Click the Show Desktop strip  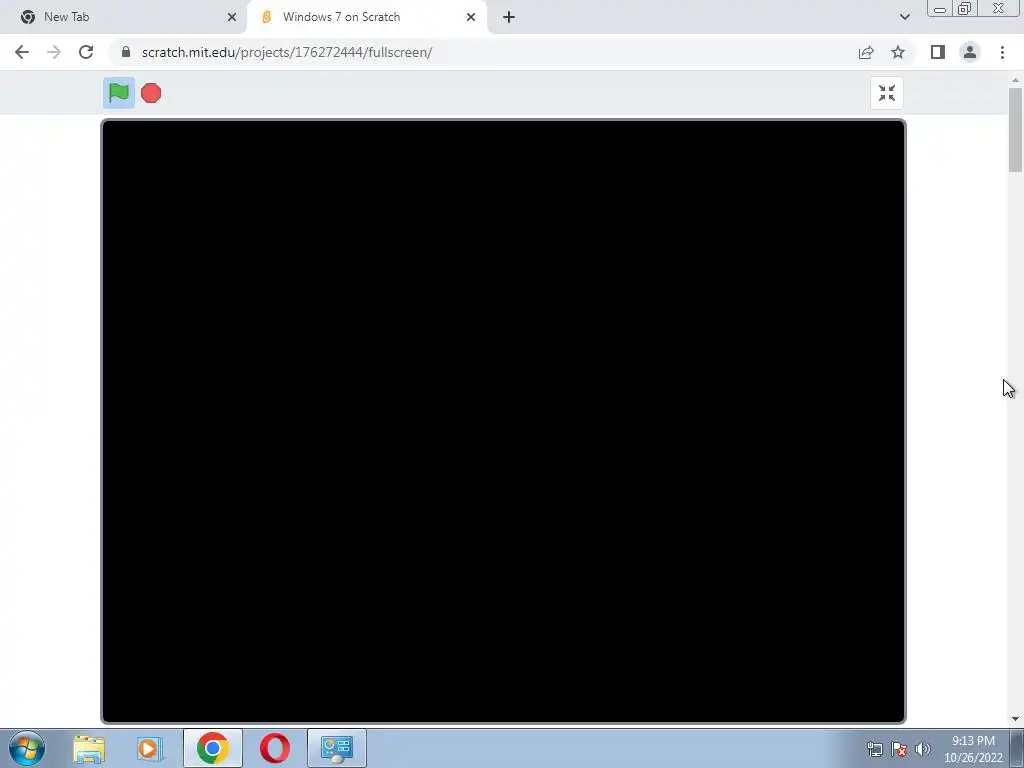(1017, 748)
